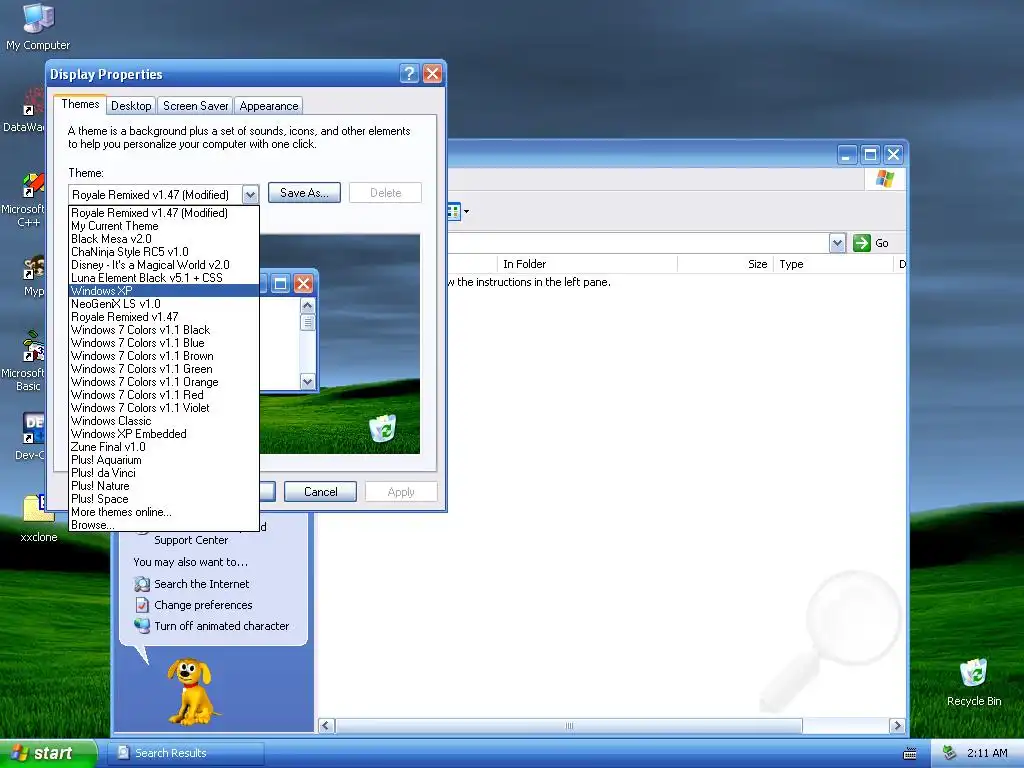Click the green Go arrow icon

point(861,243)
